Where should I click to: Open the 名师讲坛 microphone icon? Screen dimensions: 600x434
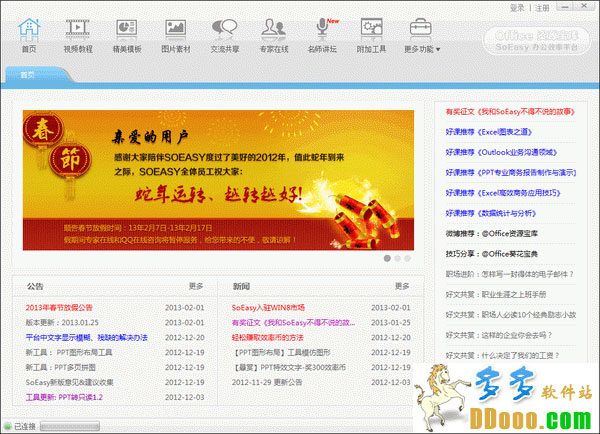[x=323, y=30]
